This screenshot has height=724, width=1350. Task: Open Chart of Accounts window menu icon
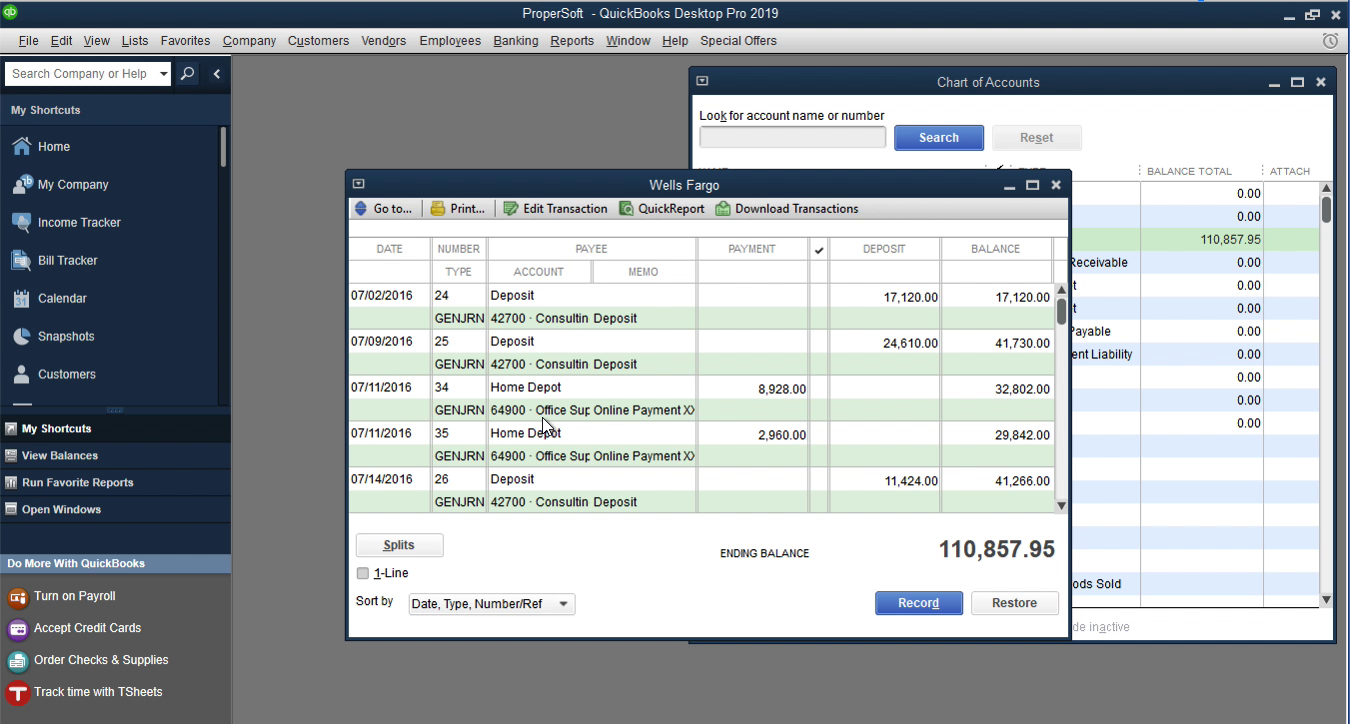click(x=702, y=81)
